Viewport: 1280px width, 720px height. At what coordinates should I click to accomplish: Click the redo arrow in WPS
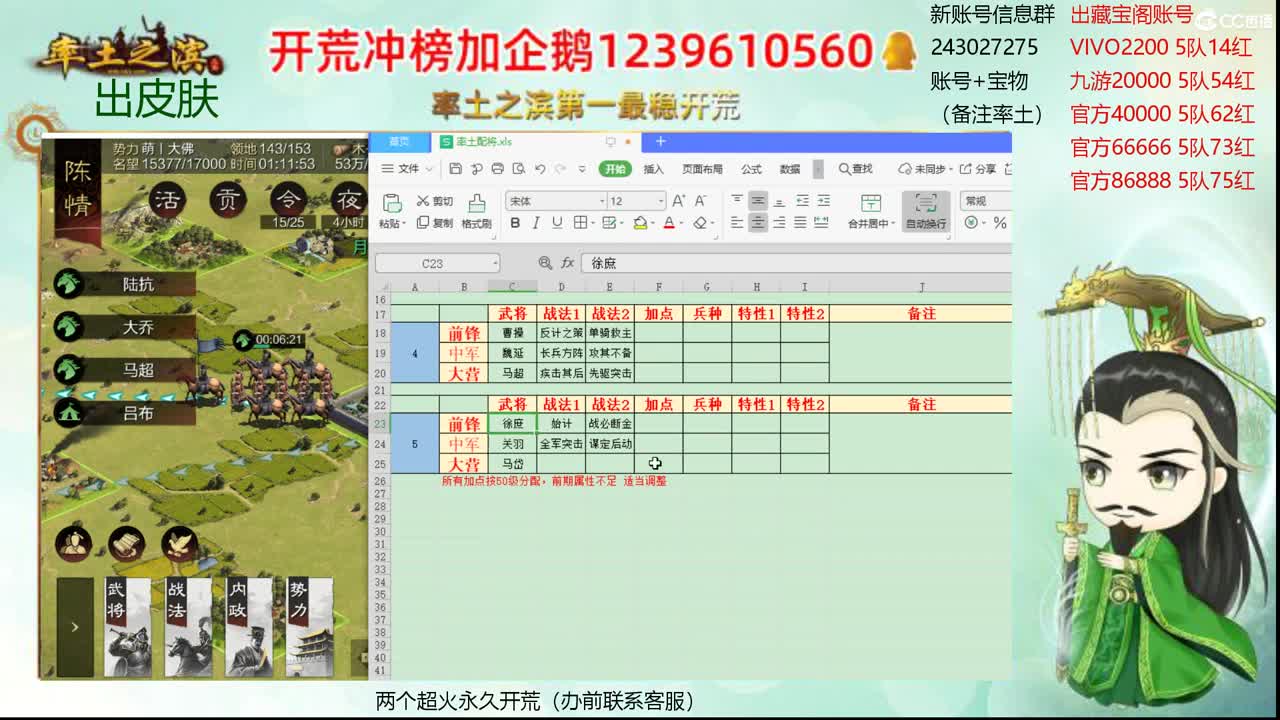561,169
